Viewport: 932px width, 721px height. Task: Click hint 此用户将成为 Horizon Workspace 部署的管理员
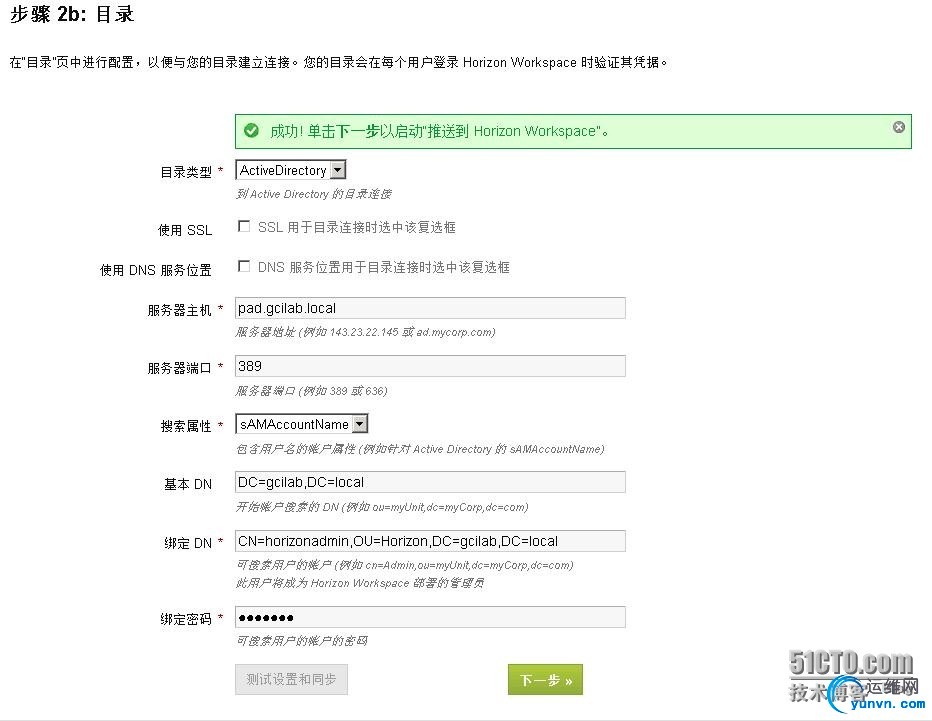(360, 583)
